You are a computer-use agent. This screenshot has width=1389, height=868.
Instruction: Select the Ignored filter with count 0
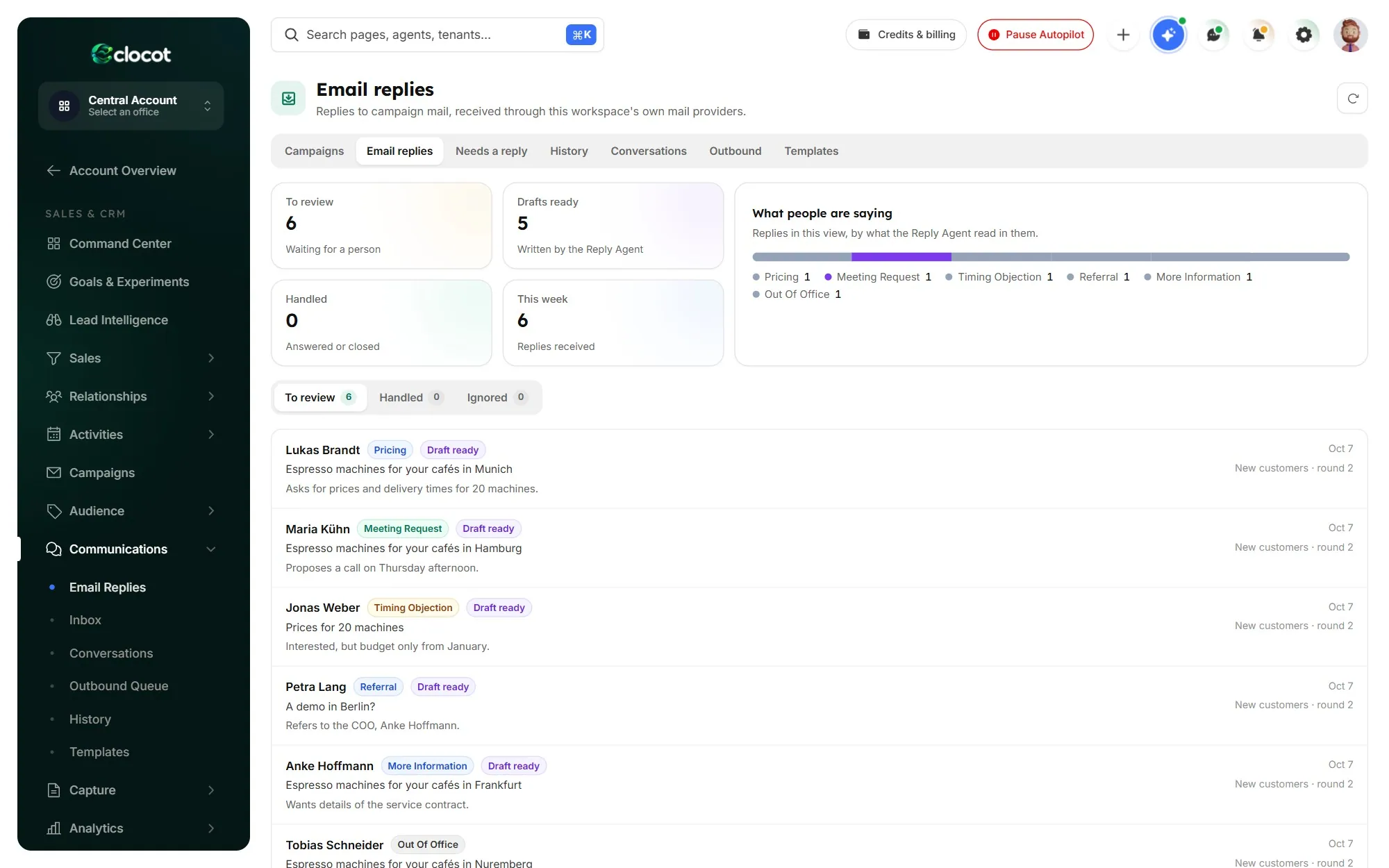(x=497, y=397)
